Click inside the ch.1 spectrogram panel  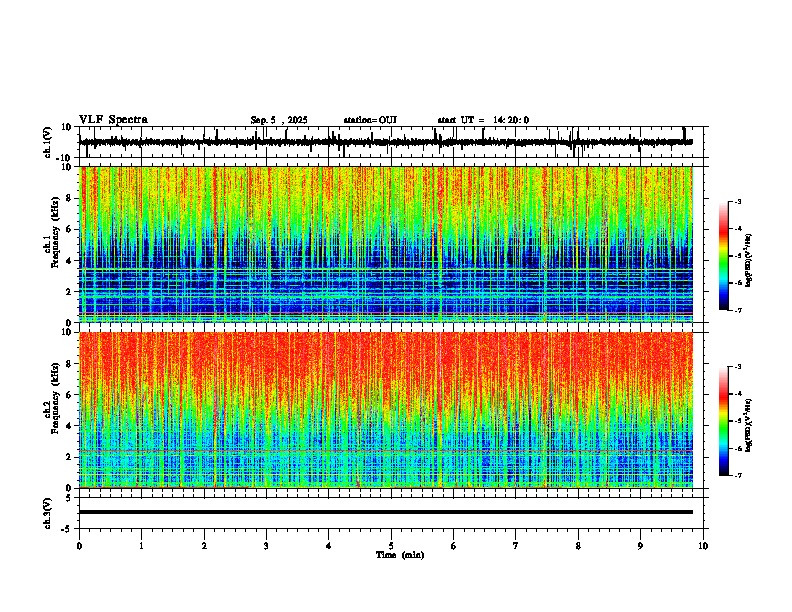(386, 244)
